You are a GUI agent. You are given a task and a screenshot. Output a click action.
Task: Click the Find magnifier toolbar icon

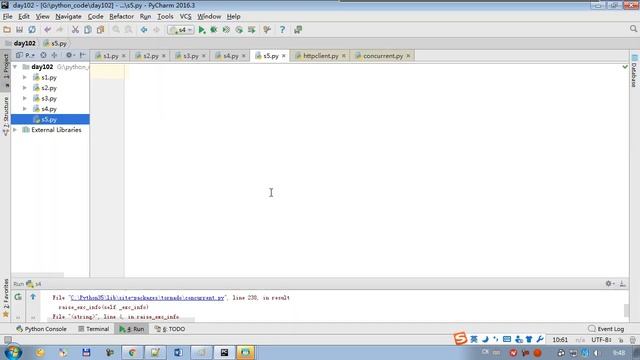[x=116, y=30]
